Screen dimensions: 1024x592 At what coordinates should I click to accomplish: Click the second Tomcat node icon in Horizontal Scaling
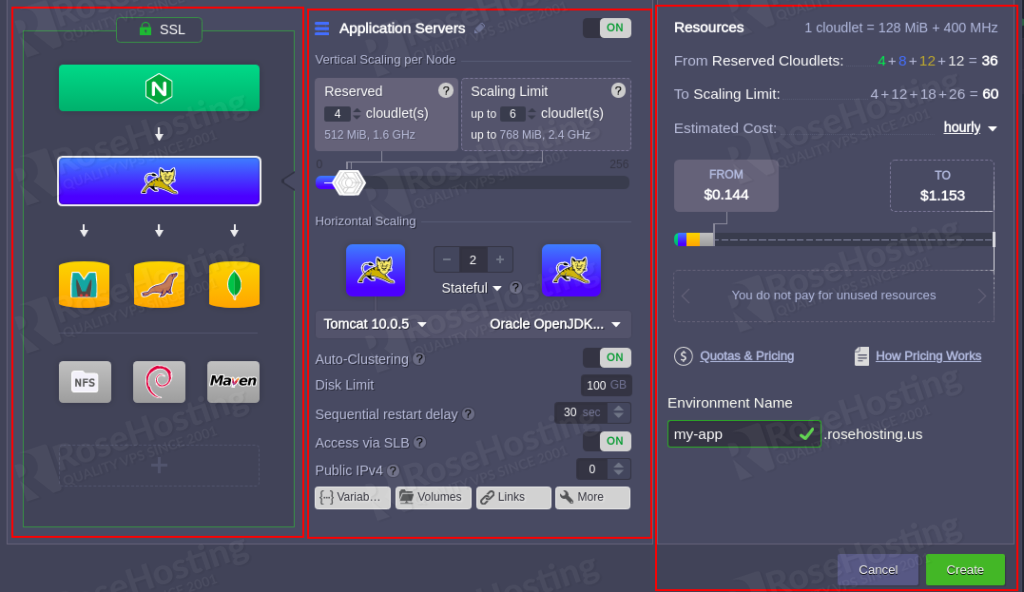pos(571,270)
